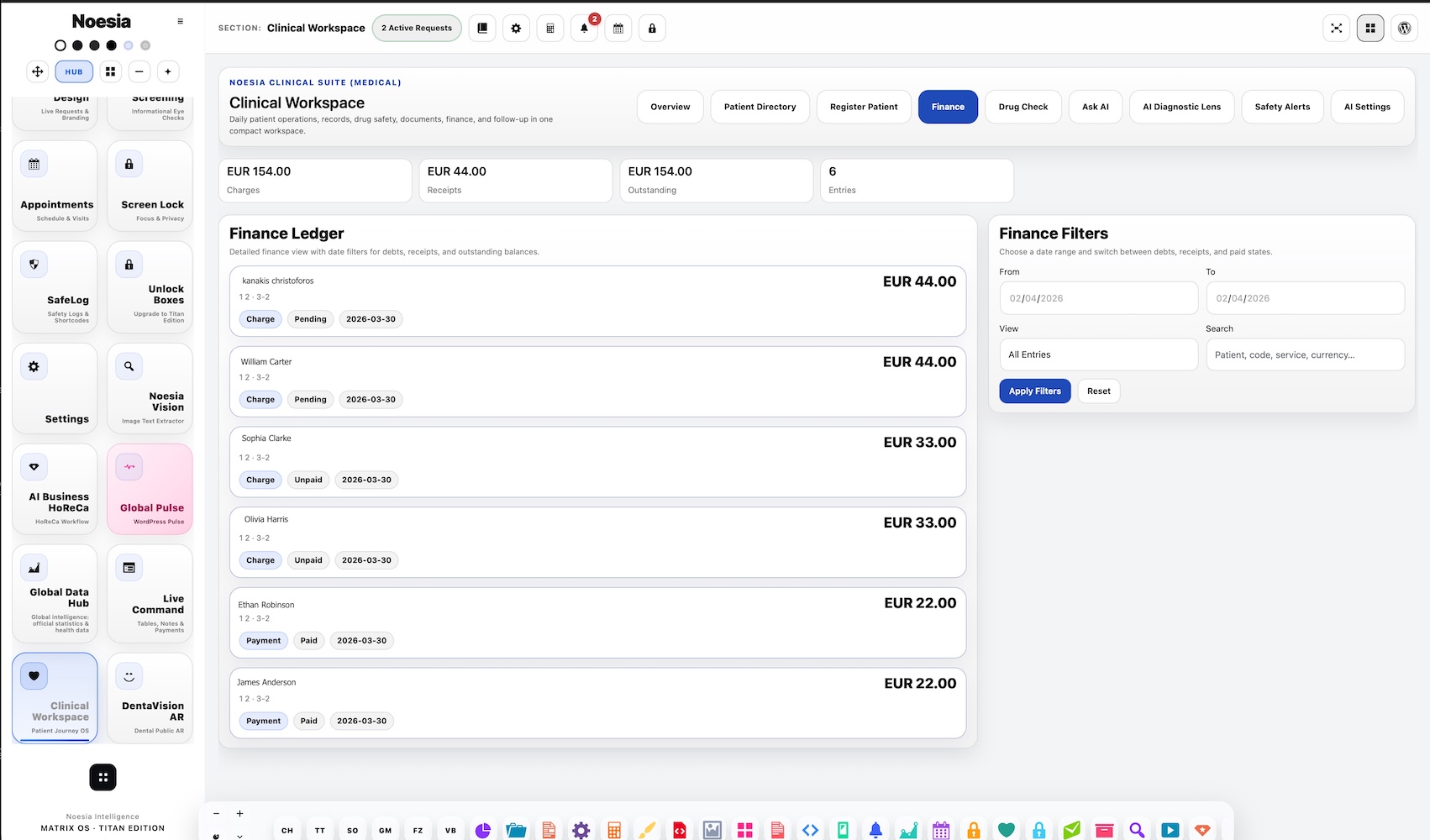Click the lock icon in top toolbar
This screenshot has width=1430, height=840.
tap(652, 28)
